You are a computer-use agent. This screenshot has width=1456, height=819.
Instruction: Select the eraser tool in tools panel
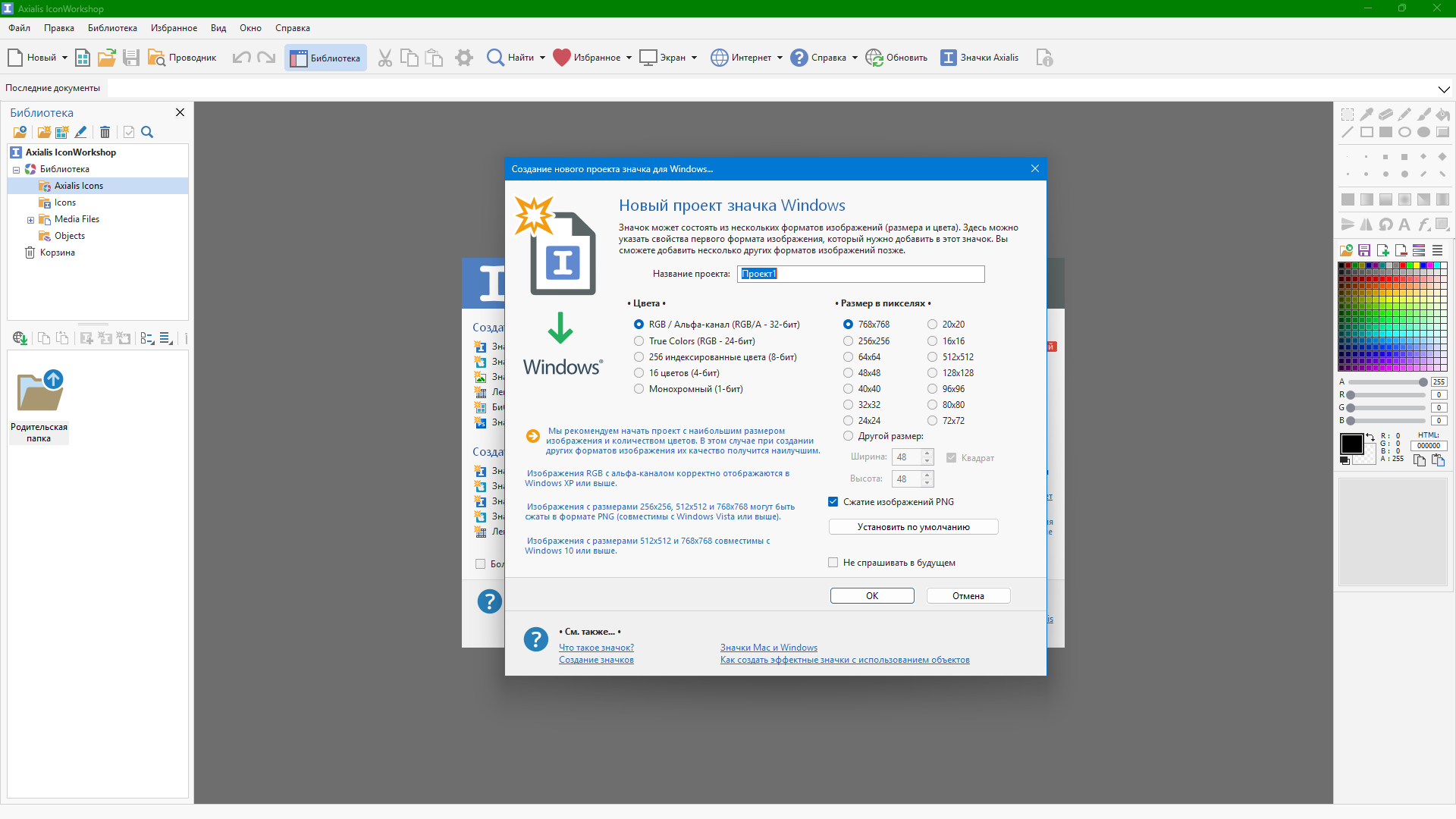tap(1385, 114)
